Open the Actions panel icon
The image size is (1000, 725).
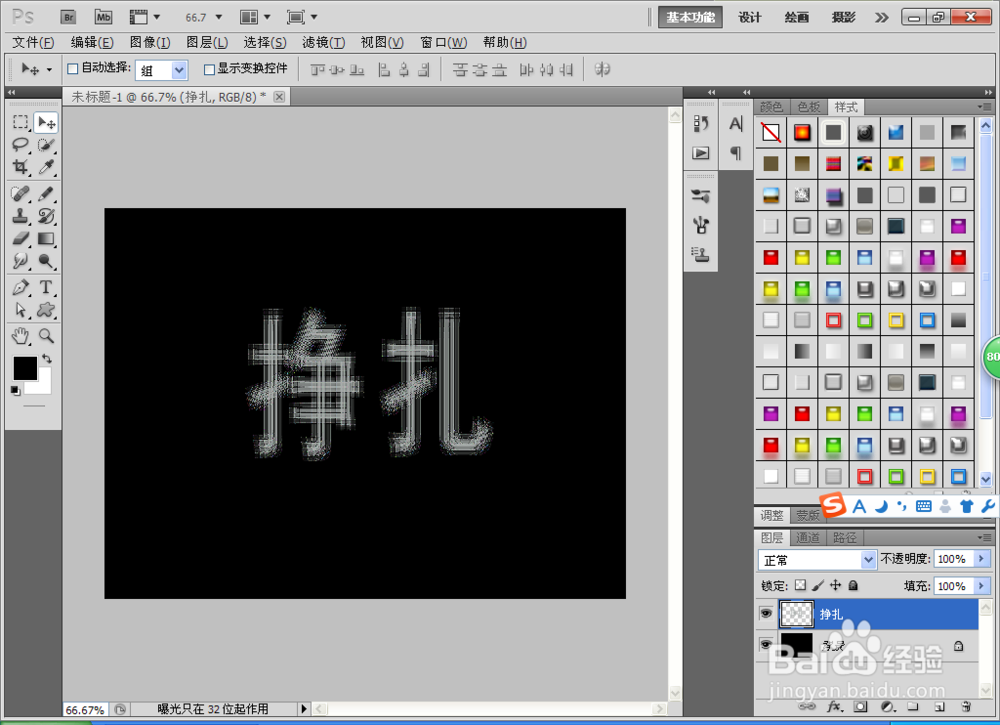[701, 153]
